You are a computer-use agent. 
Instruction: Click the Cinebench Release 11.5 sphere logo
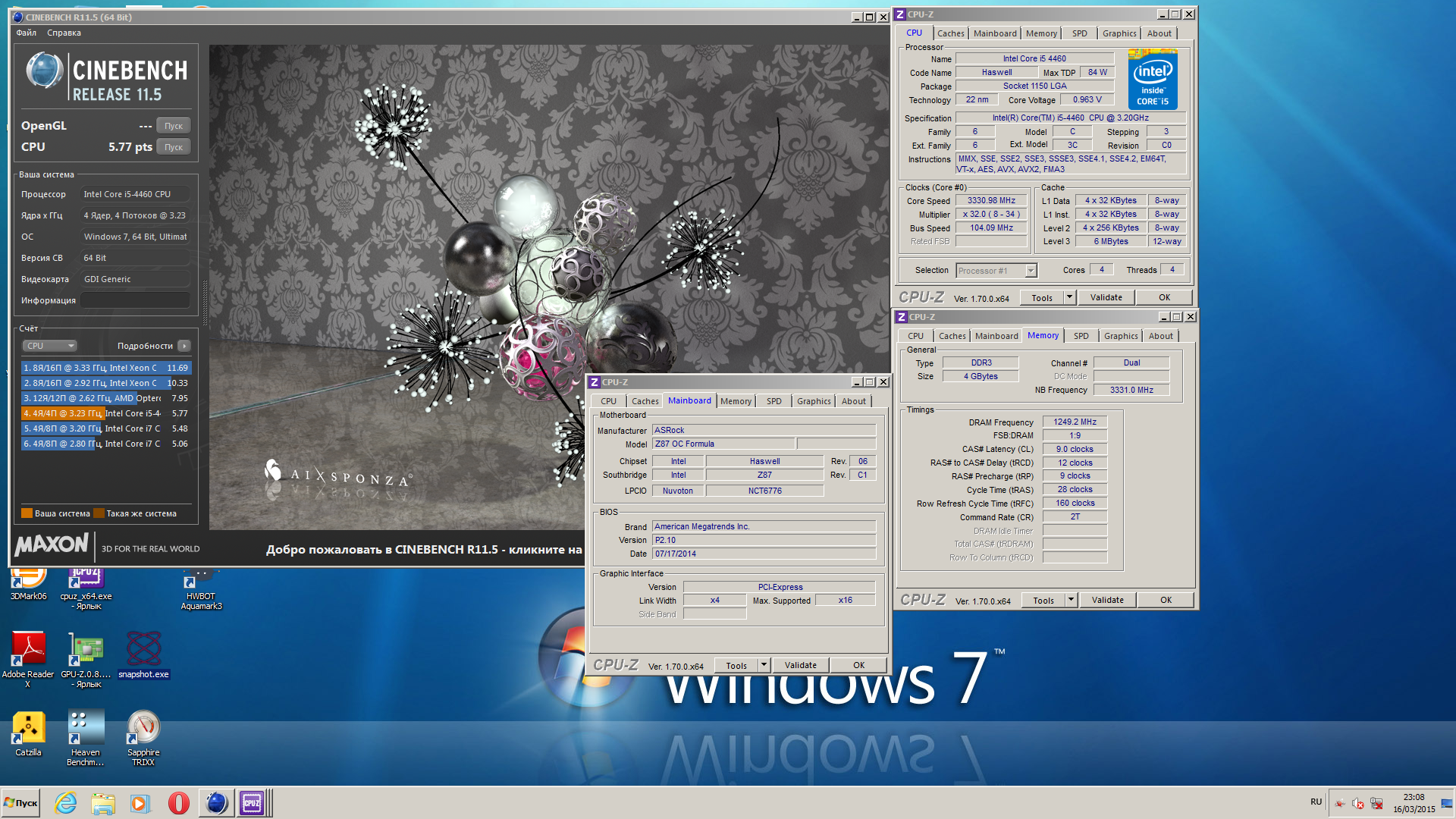(x=45, y=71)
